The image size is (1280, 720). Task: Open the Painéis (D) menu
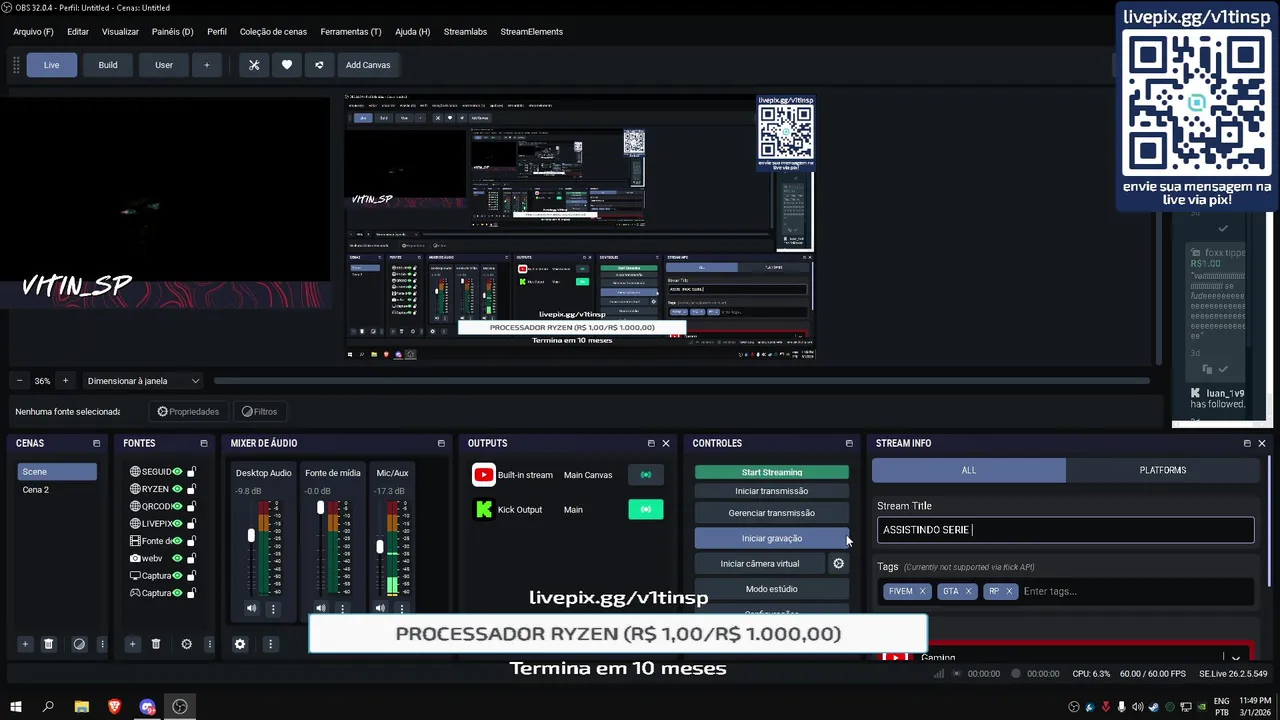[x=173, y=32]
